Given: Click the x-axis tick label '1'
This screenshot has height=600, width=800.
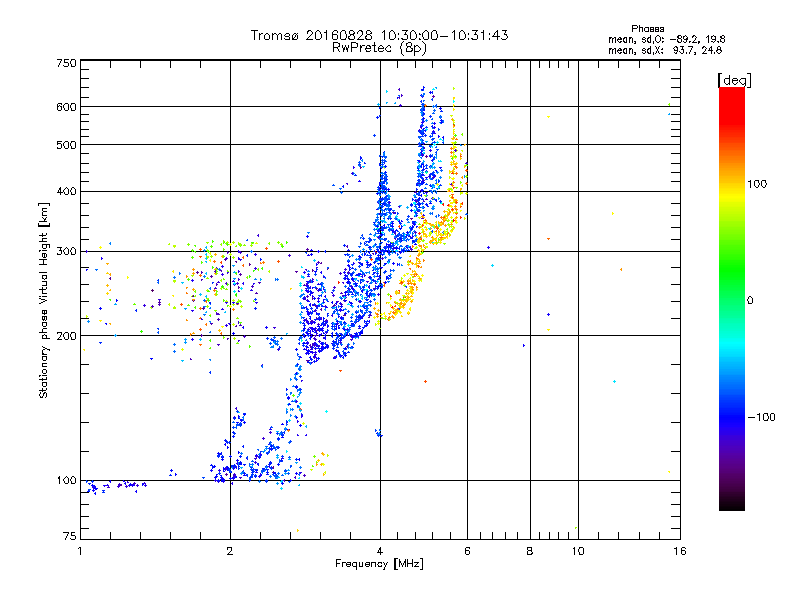Looking at the screenshot, I should [x=80, y=551].
